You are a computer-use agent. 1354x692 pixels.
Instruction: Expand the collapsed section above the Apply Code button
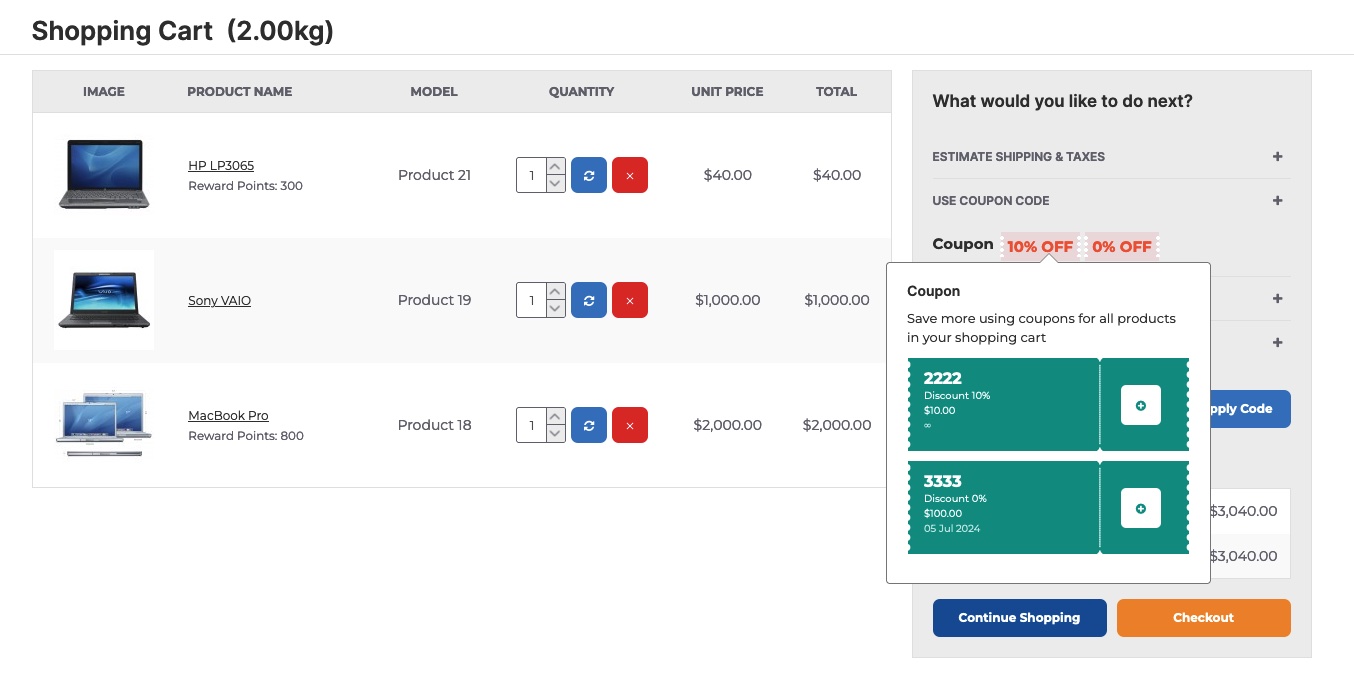pyautogui.click(x=1277, y=343)
